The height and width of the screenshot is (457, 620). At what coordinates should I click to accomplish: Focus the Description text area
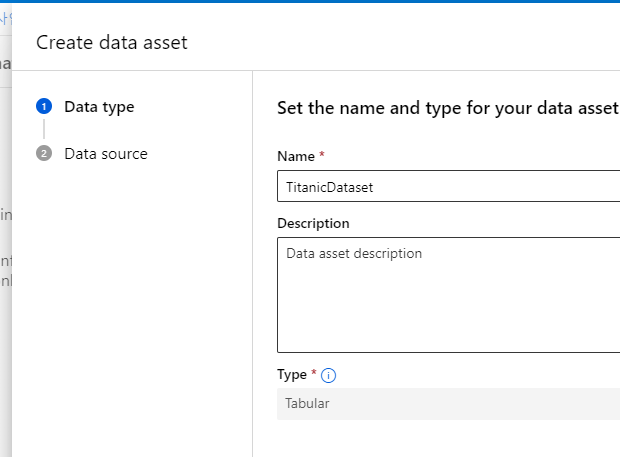click(x=448, y=295)
